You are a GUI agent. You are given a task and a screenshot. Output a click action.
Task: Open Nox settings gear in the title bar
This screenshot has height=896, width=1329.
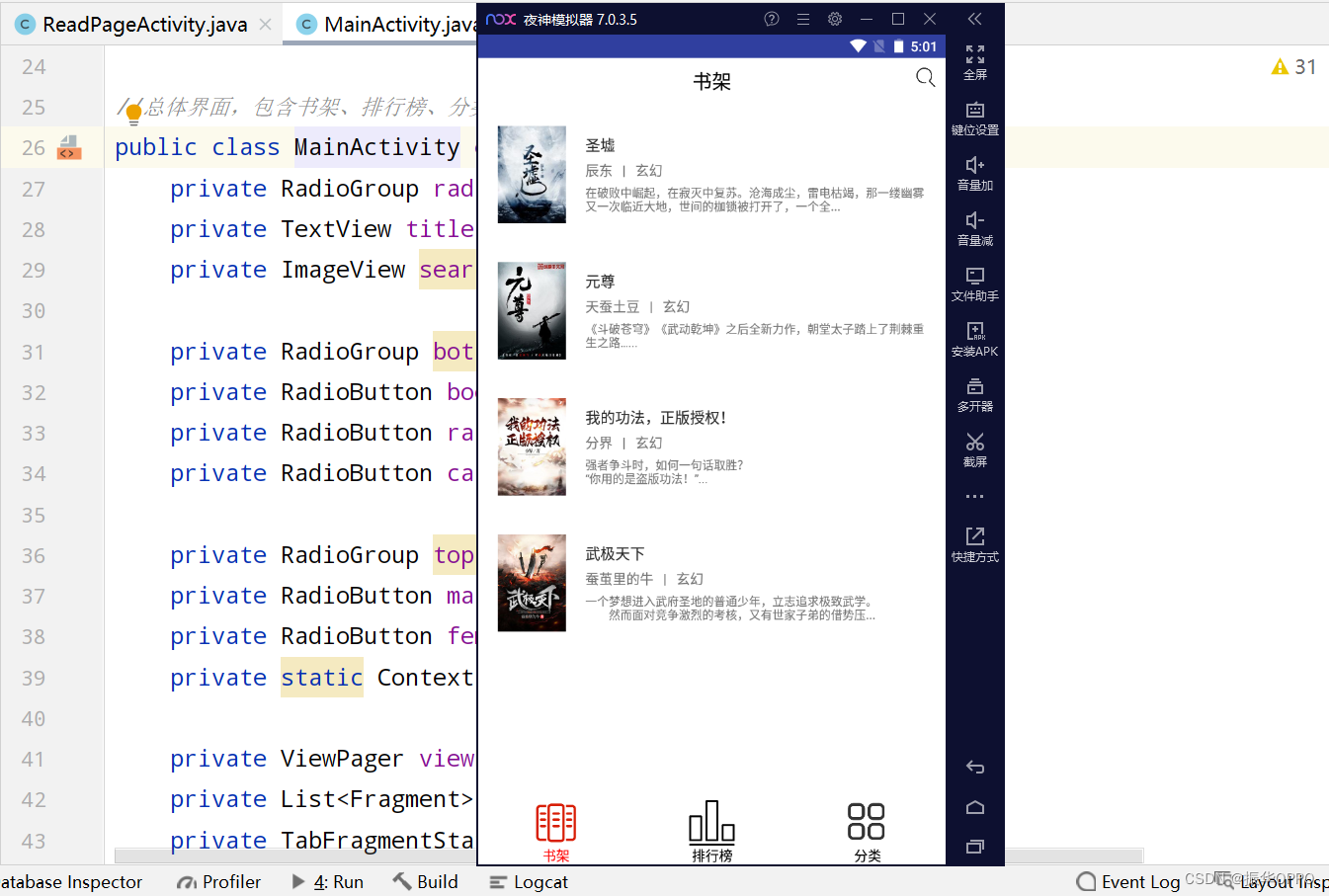click(x=835, y=19)
